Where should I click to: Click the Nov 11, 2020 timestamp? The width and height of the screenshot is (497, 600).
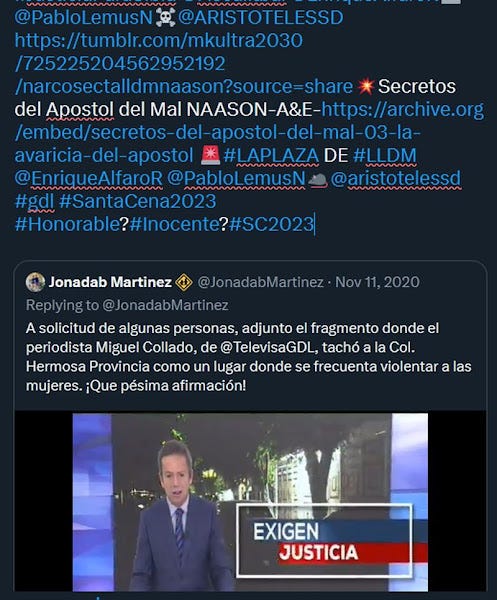point(377,282)
